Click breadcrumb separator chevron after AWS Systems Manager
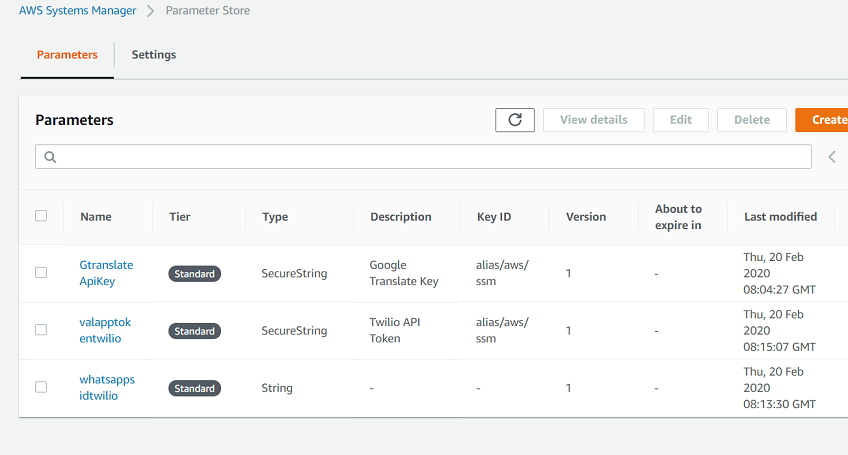The width and height of the screenshot is (848, 455). coord(151,11)
